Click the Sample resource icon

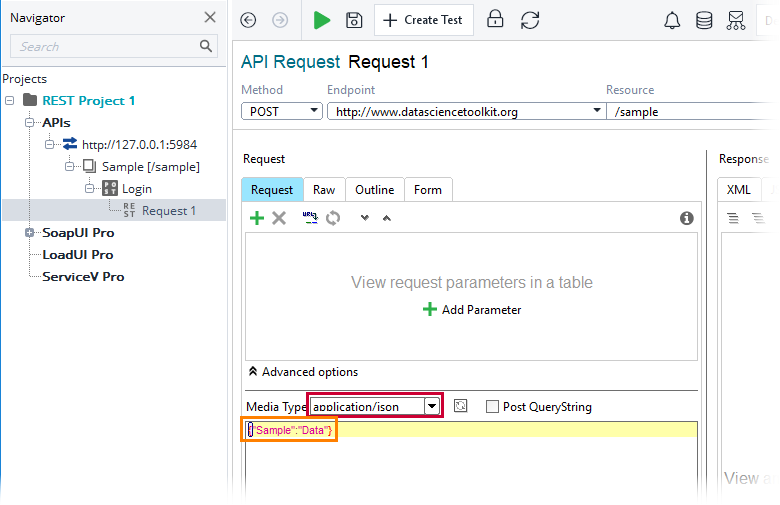pyautogui.click(x=90, y=166)
